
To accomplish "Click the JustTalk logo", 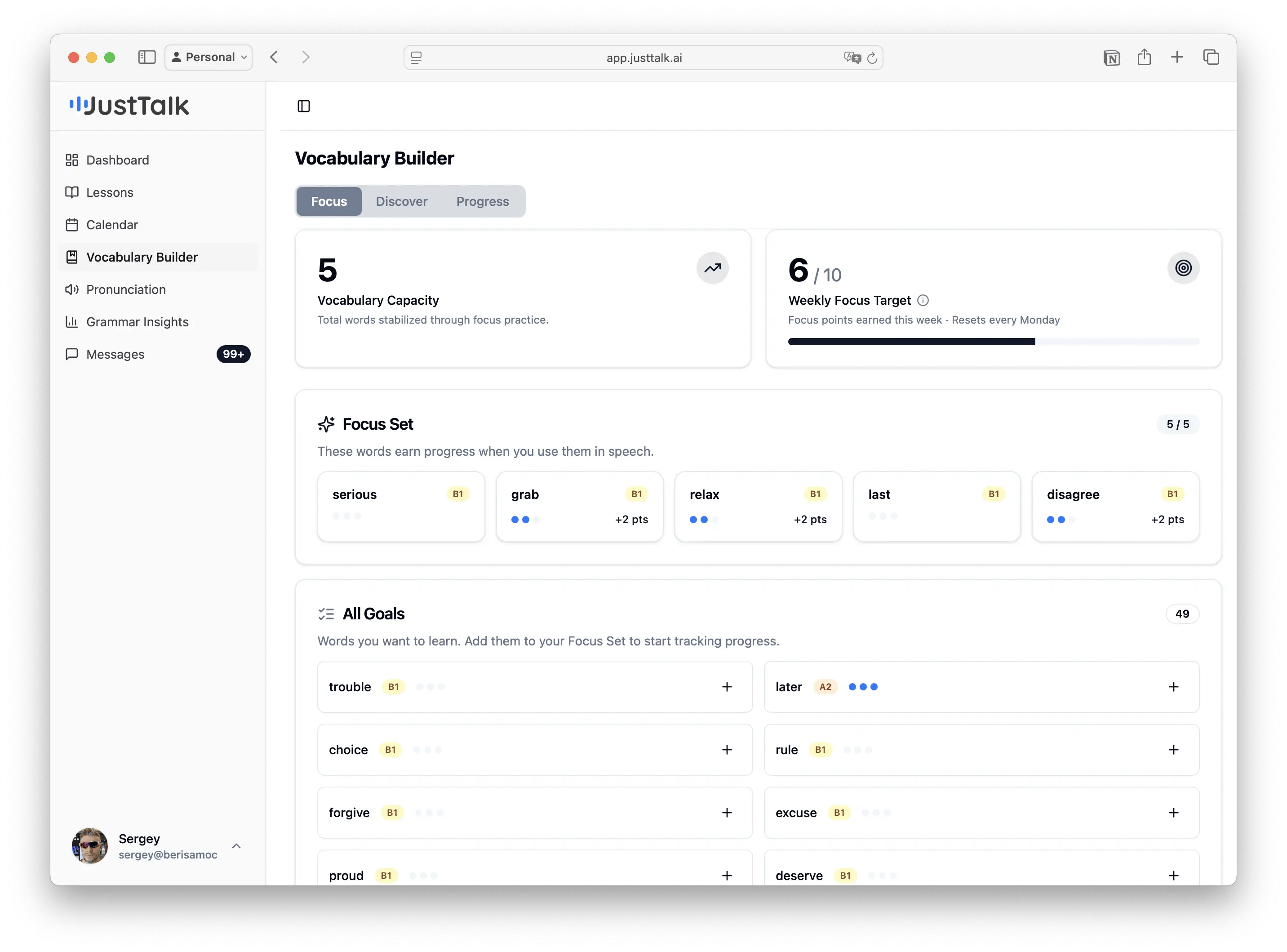I will click(x=129, y=106).
